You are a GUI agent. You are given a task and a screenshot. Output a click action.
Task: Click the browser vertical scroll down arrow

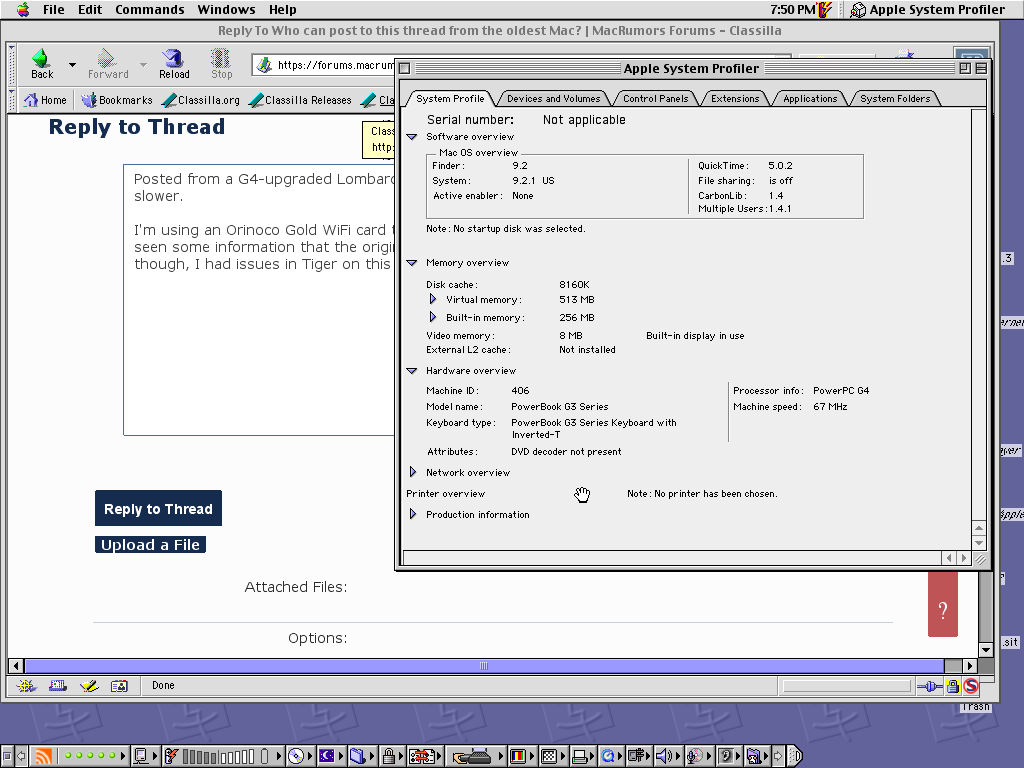pos(986,650)
